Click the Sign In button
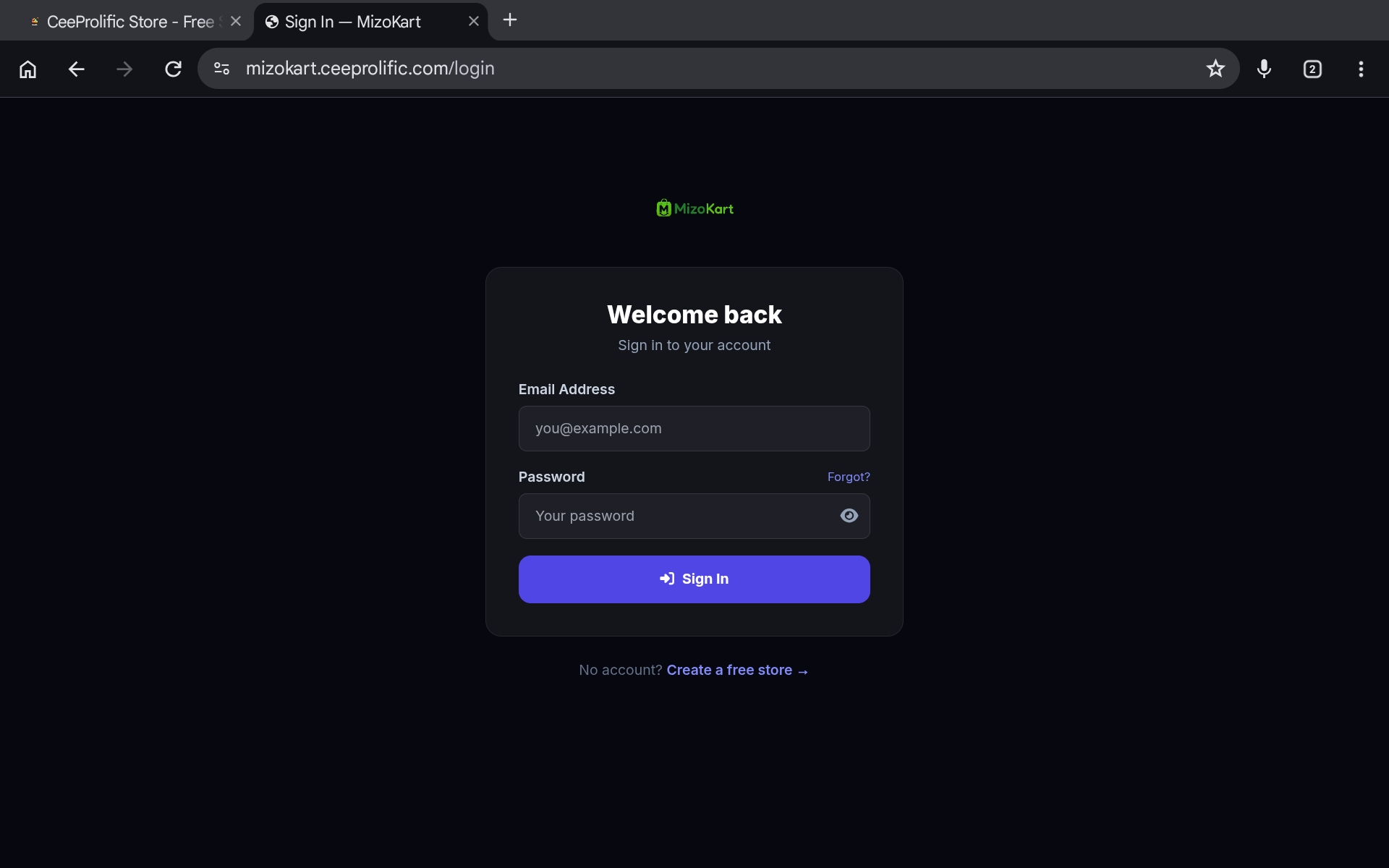The image size is (1389, 868). click(694, 579)
